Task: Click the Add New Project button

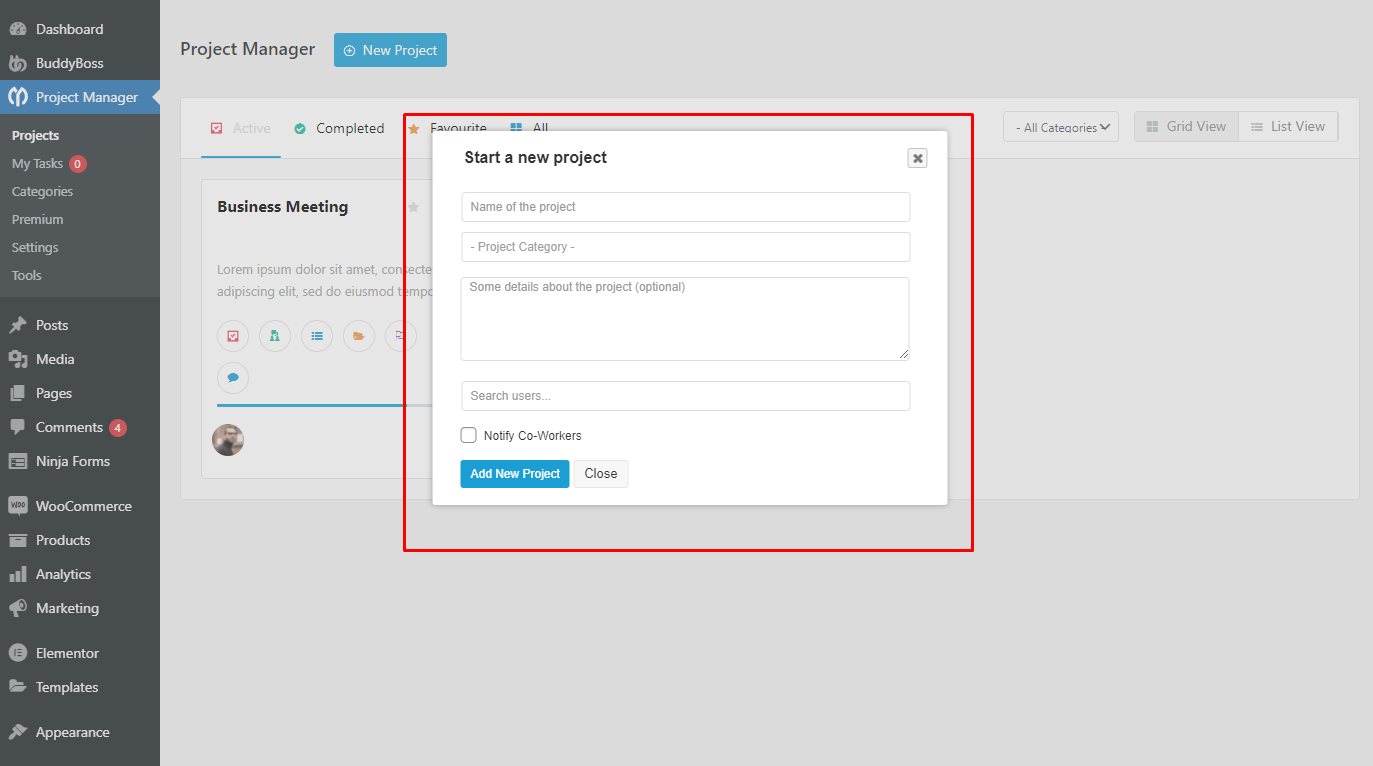Action: 514,473
